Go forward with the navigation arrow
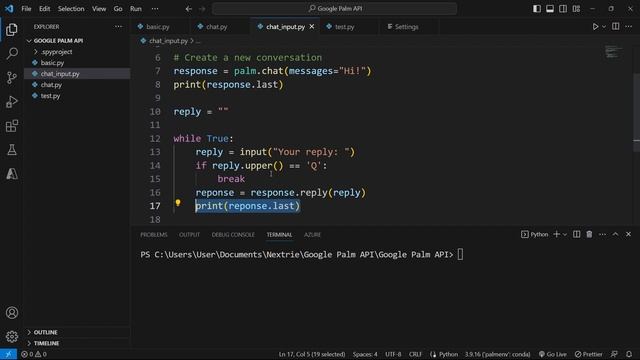 click(x=202, y=9)
